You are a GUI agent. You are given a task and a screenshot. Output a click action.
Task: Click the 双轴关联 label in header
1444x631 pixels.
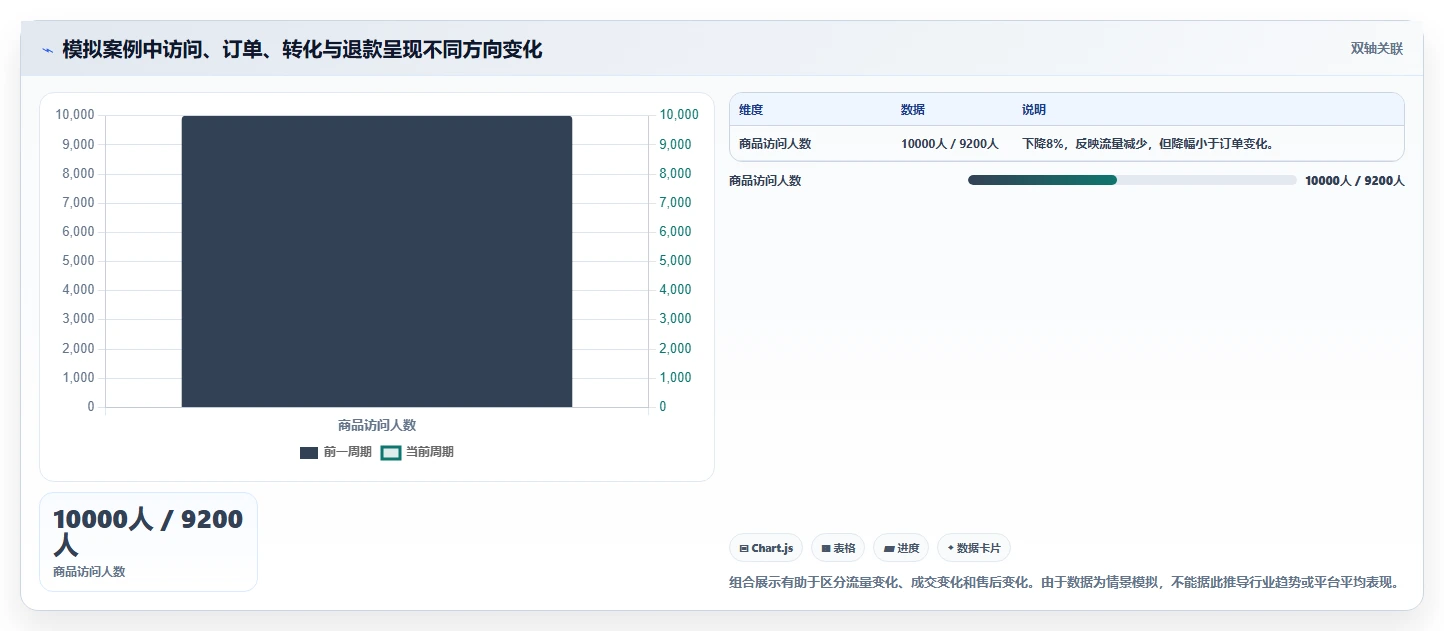click(1377, 49)
